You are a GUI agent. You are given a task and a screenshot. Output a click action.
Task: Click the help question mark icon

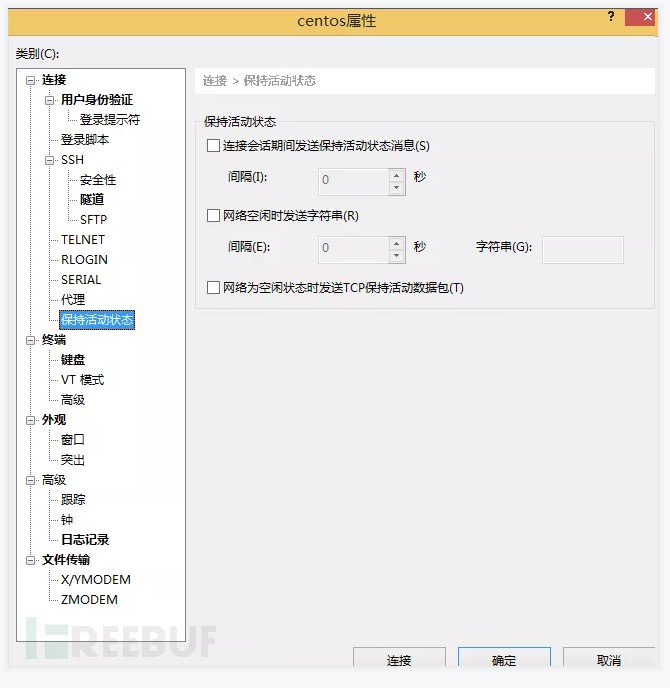coord(611,18)
